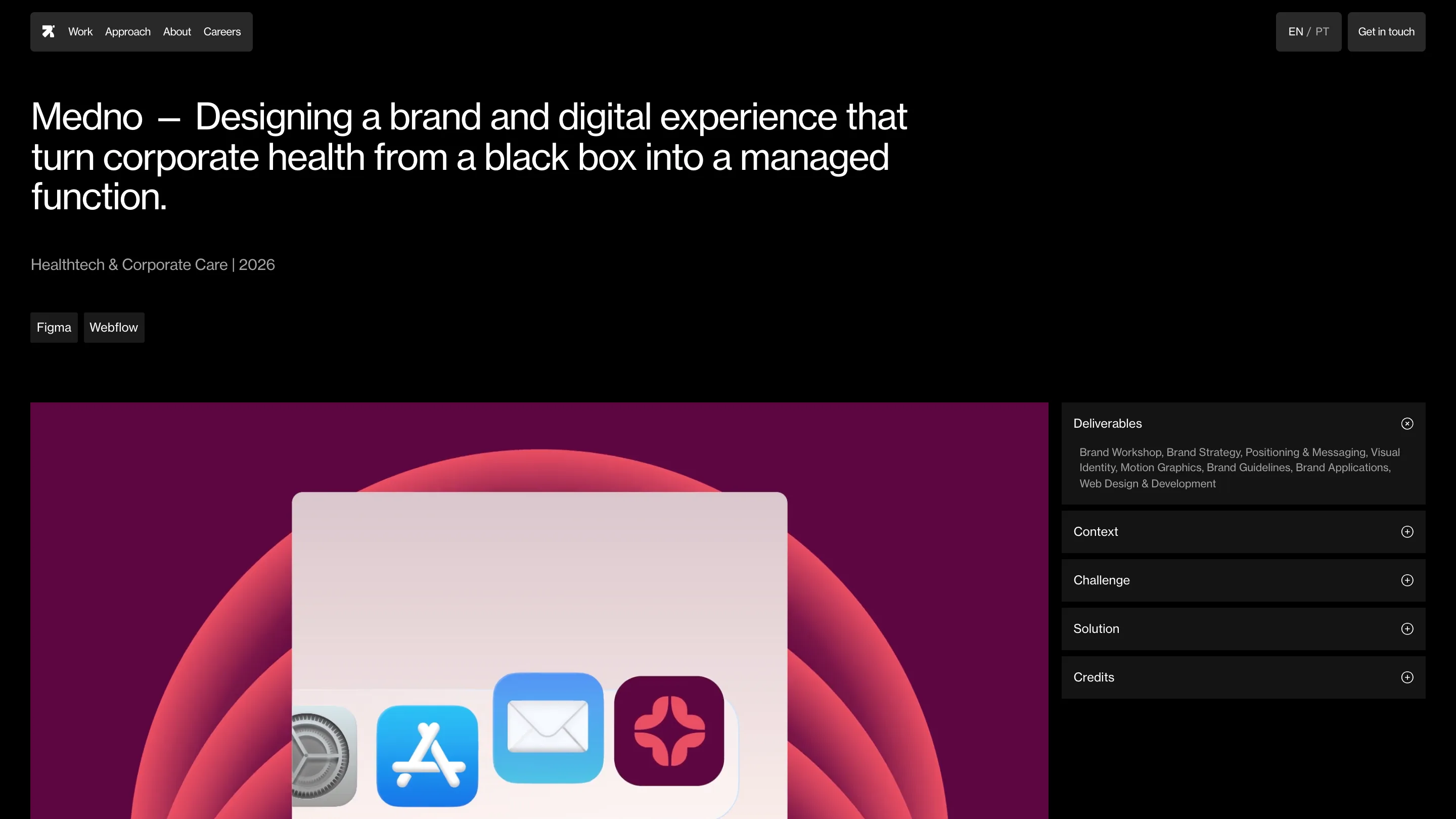
Task: Expand the Challenge section
Action: (x=1243, y=580)
